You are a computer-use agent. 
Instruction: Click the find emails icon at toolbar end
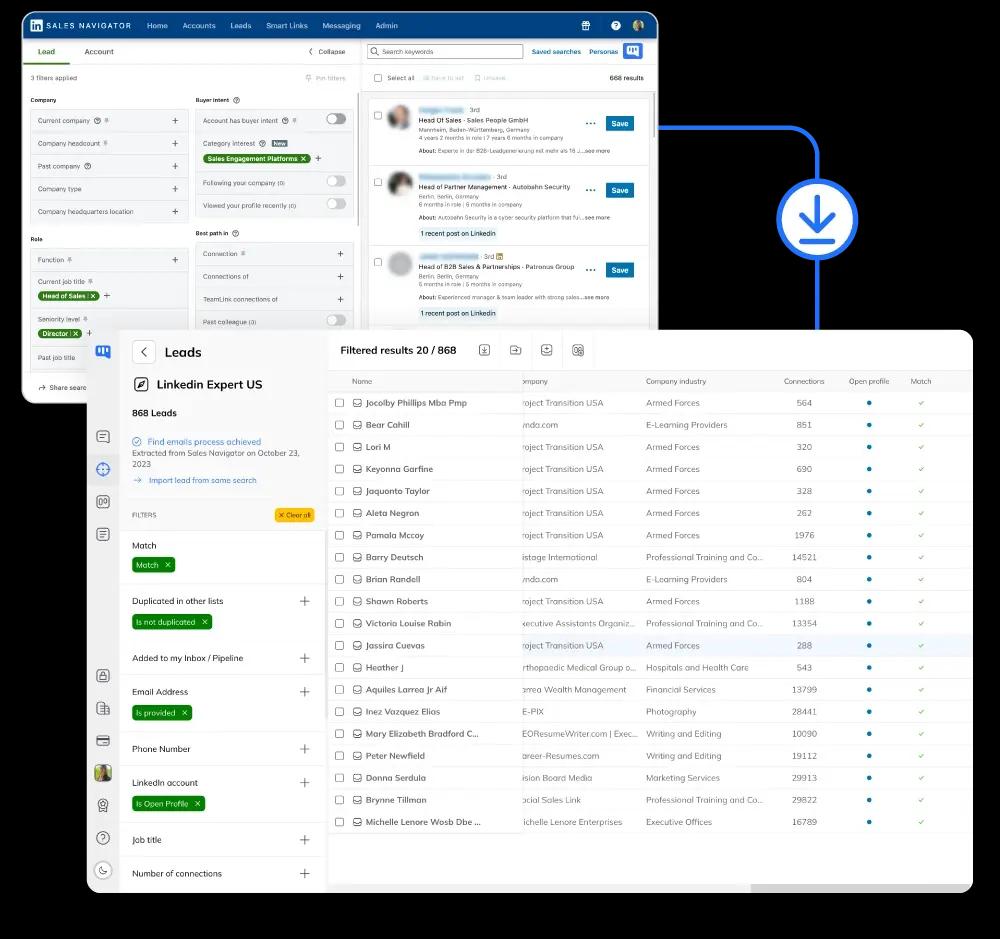click(578, 350)
